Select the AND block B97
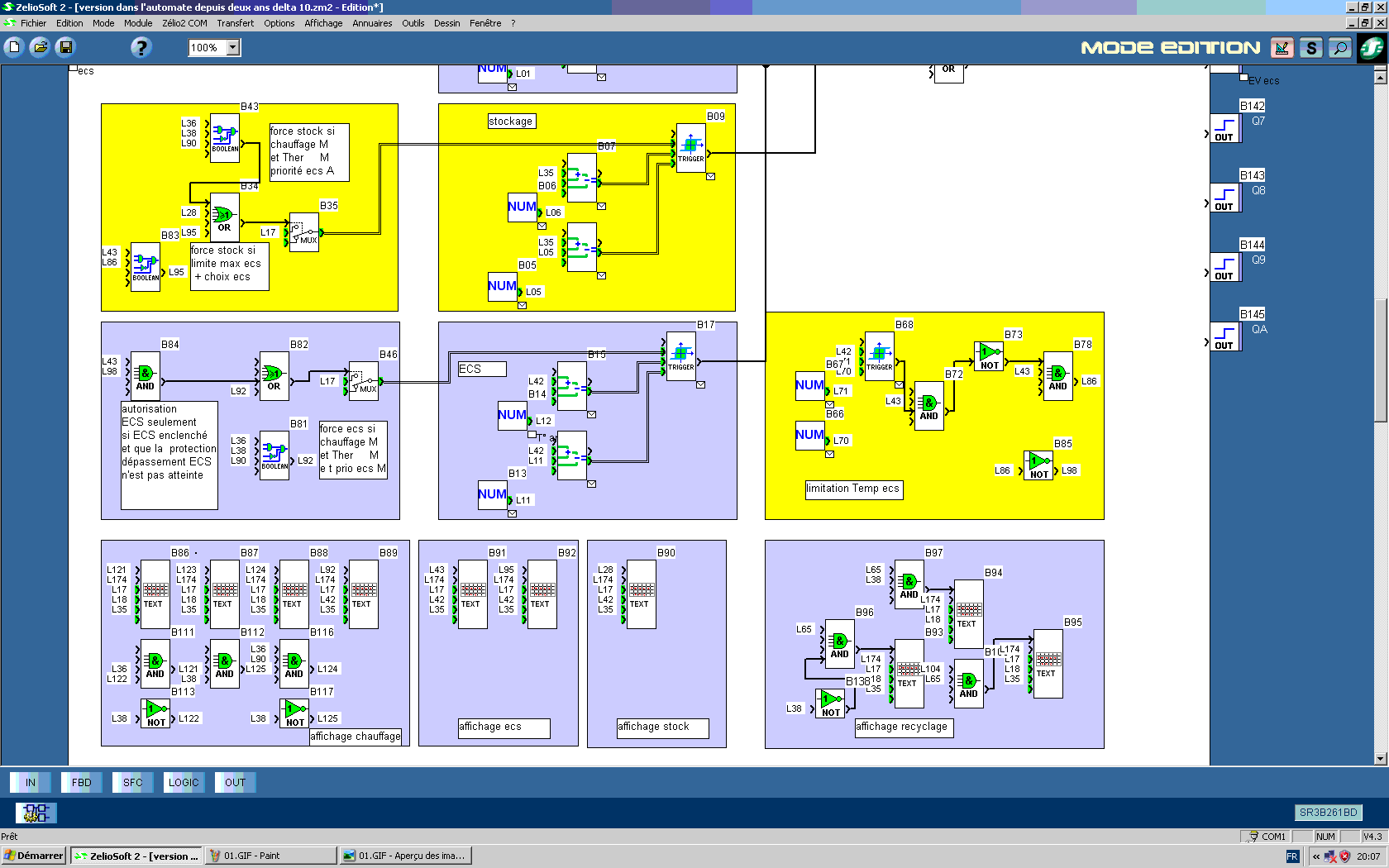 [909, 586]
